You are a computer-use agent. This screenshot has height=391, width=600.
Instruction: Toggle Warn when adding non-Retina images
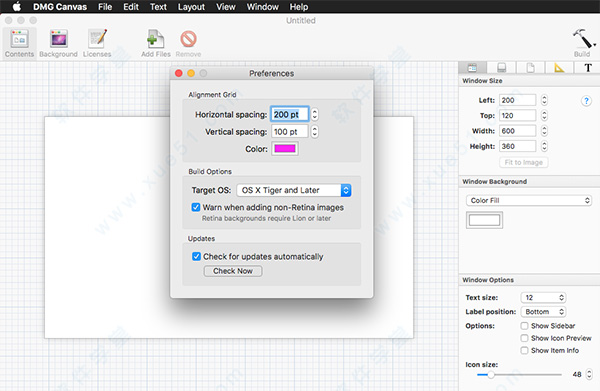tap(196, 207)
